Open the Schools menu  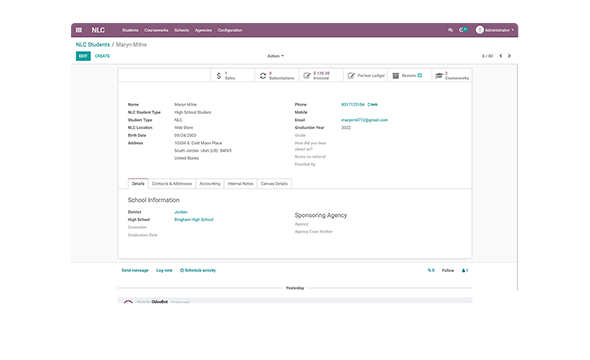[181, 30]
